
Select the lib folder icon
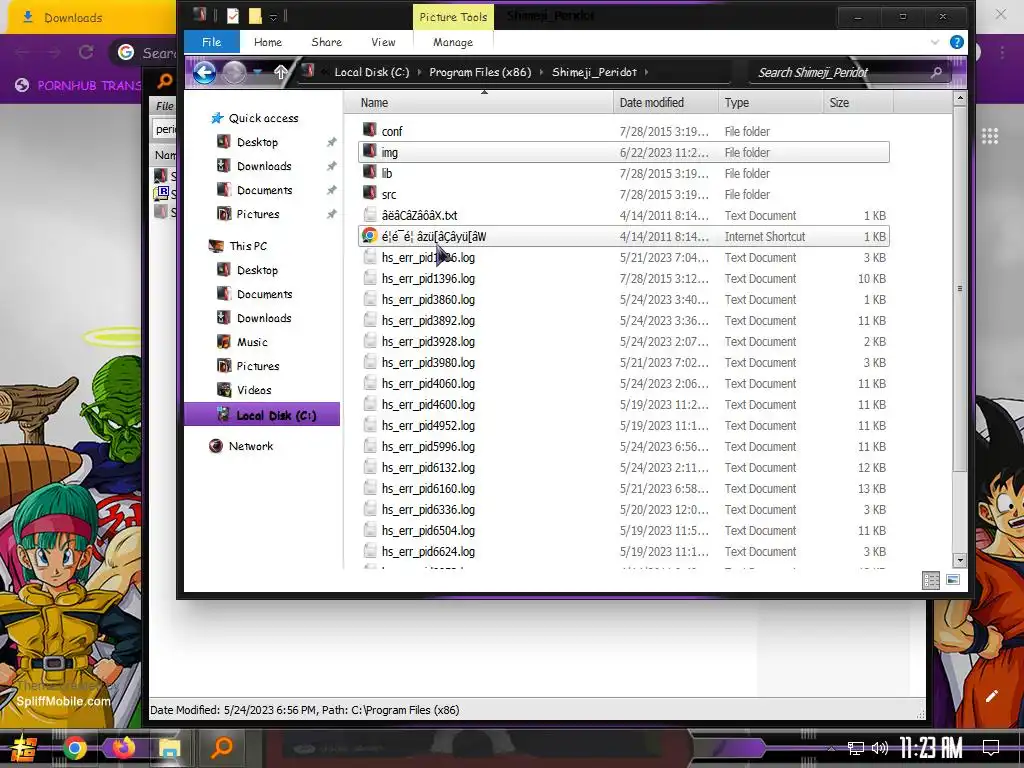[x=370, y=172]
